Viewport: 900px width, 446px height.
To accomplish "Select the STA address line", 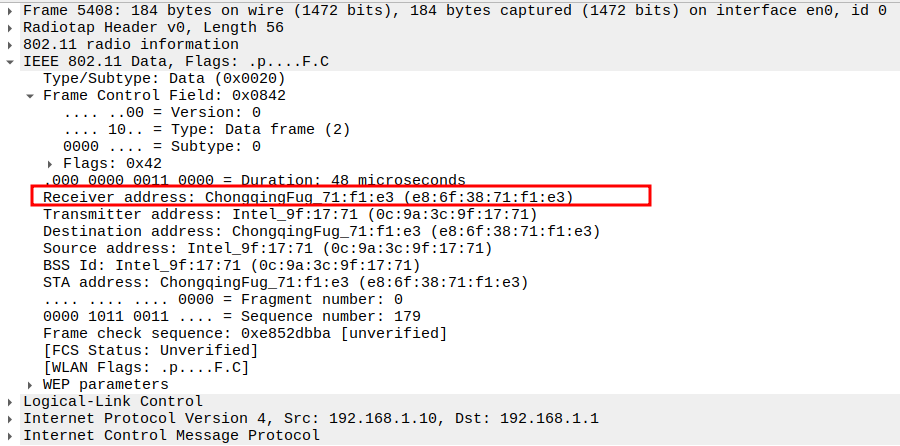I will click(284, 282).
